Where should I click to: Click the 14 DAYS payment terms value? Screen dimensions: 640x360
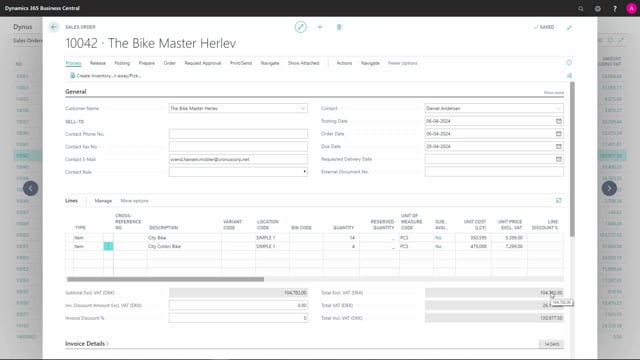pyautogui.click(x=551, y=344)
